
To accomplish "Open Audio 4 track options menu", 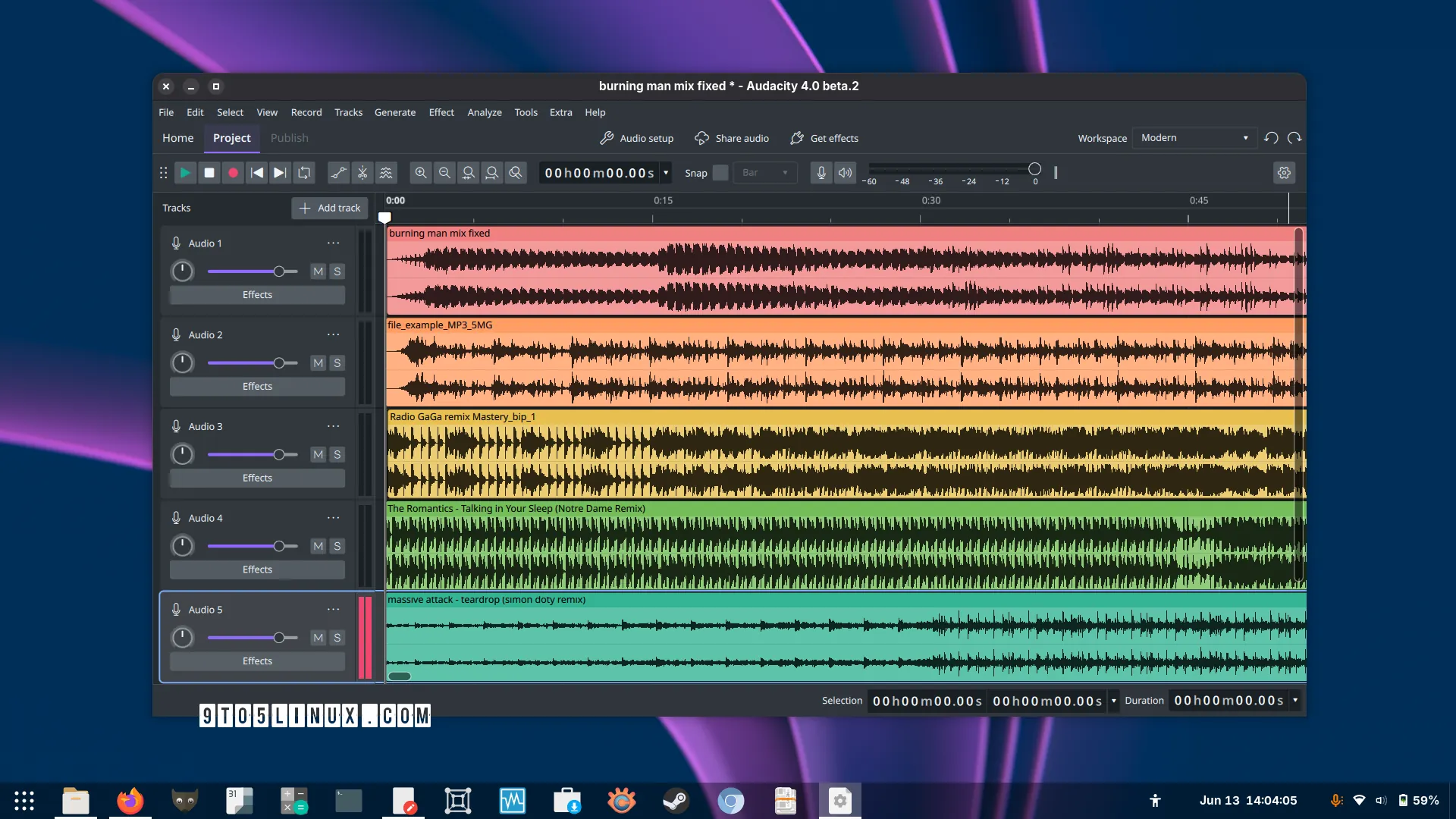I will [334, 518].
